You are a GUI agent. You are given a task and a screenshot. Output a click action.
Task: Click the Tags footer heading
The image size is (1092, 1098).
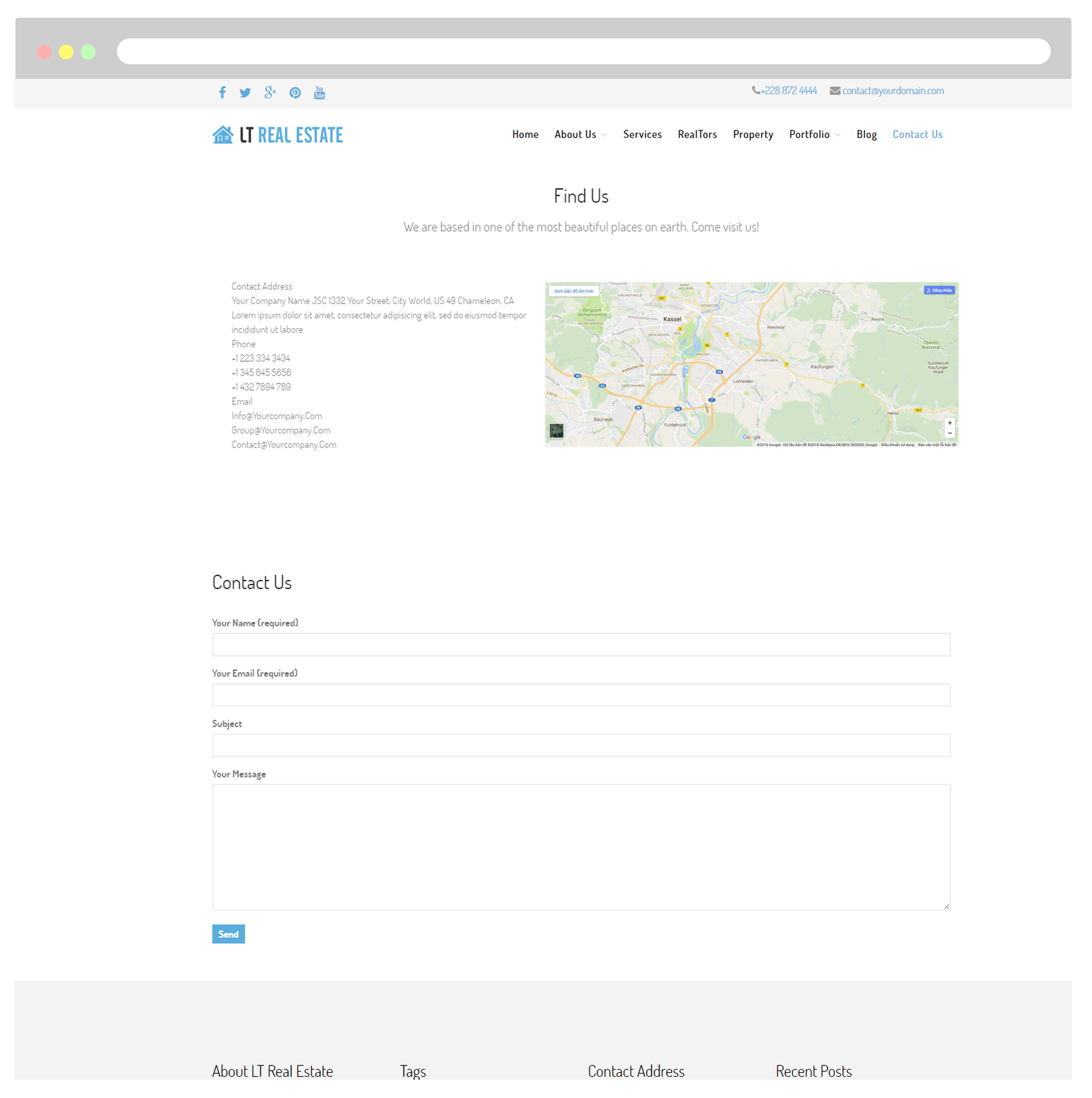click(413, 1071)
